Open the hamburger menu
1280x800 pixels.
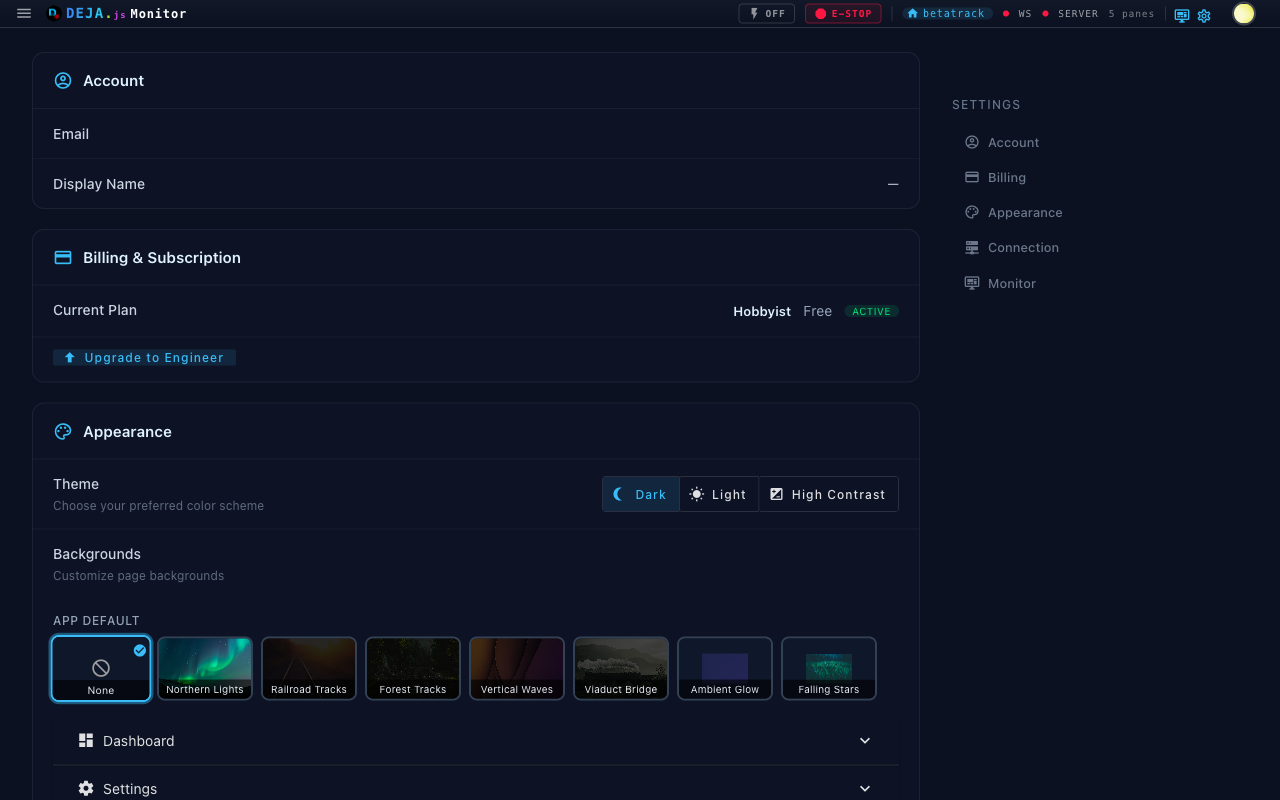23,13
